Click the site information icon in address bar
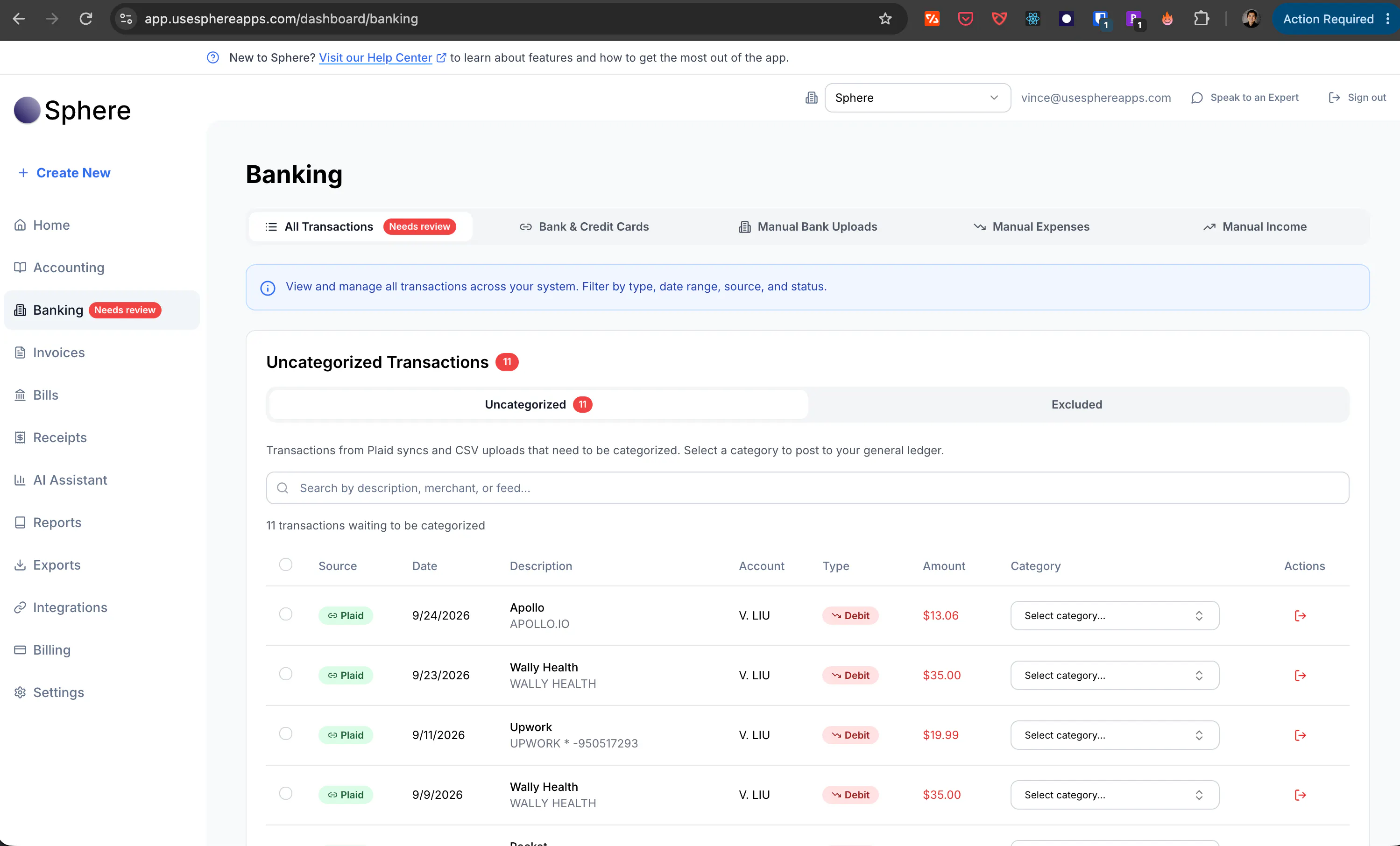1400x846 pixels. pos(126,19)
